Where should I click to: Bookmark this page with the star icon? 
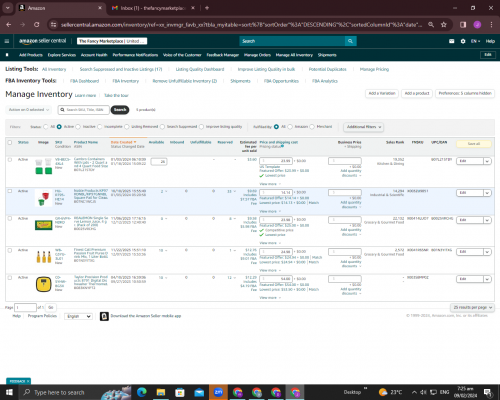(x=444, y=25)
